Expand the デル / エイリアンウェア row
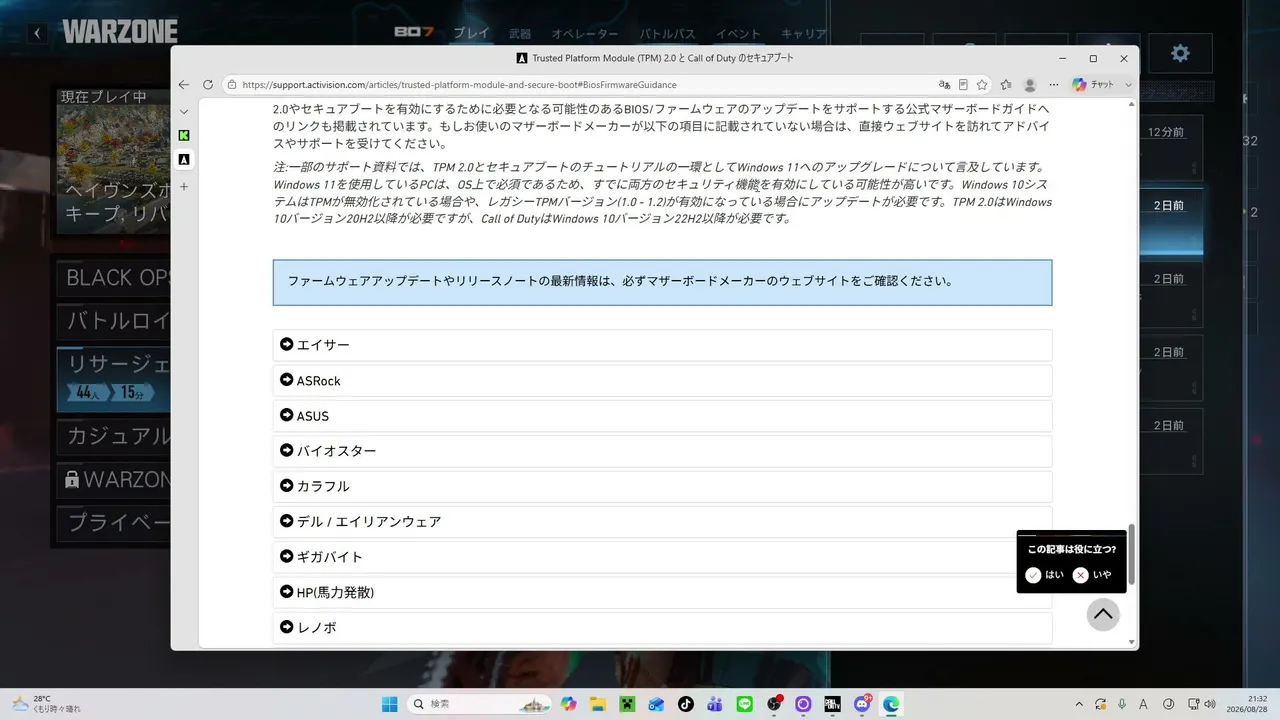 tap(662, 521)
